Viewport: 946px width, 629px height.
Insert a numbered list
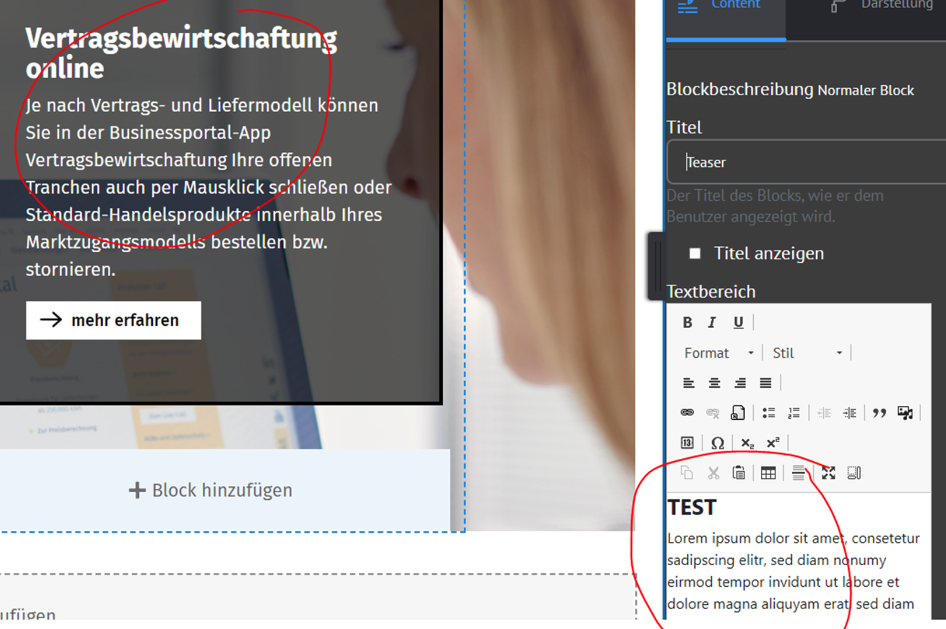[794, 412]
